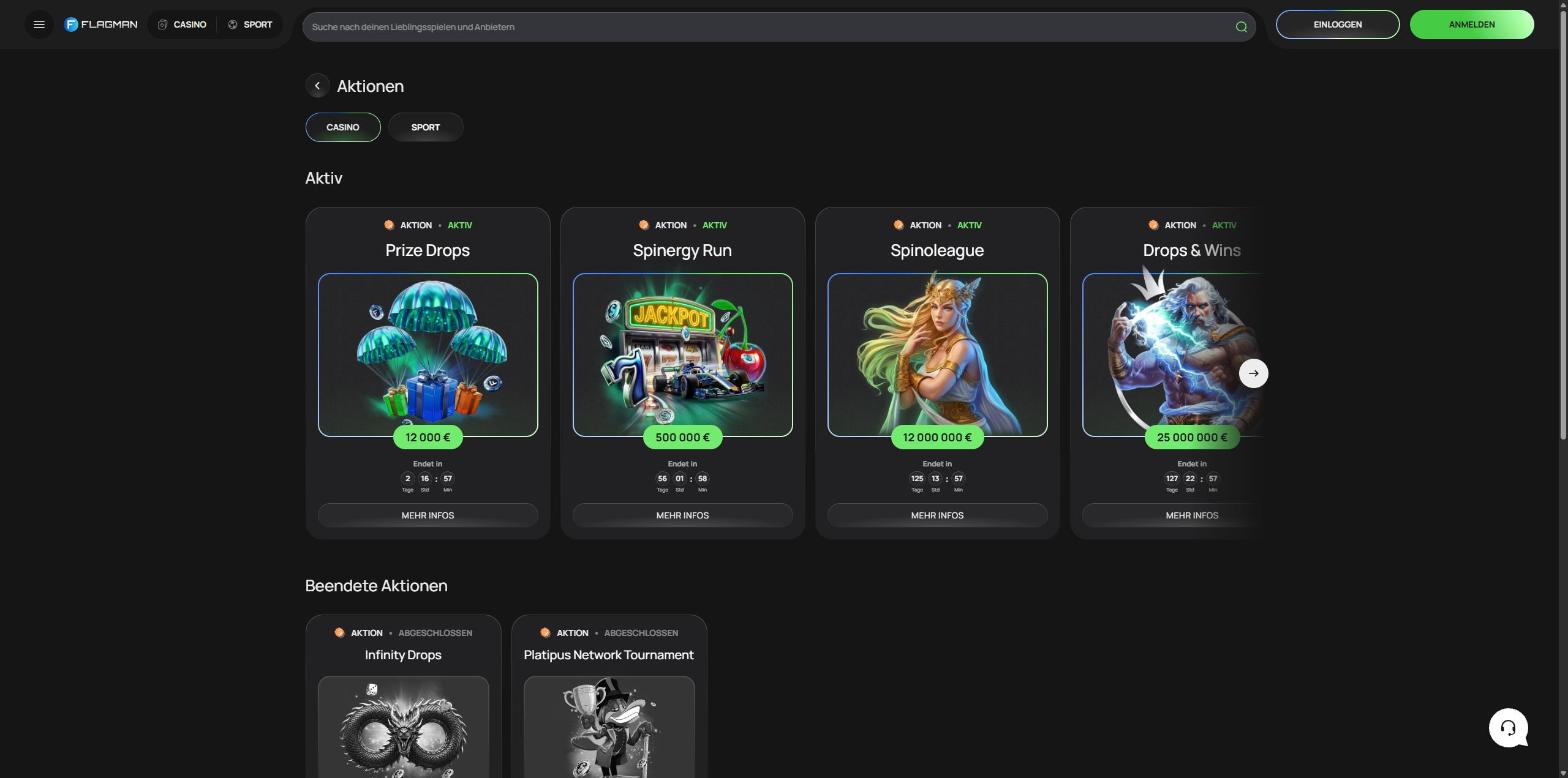Go back using the arrow beside Aktionen
Image resolution: width=1568 pixels, height=778 pixels.
pos(317,86)
